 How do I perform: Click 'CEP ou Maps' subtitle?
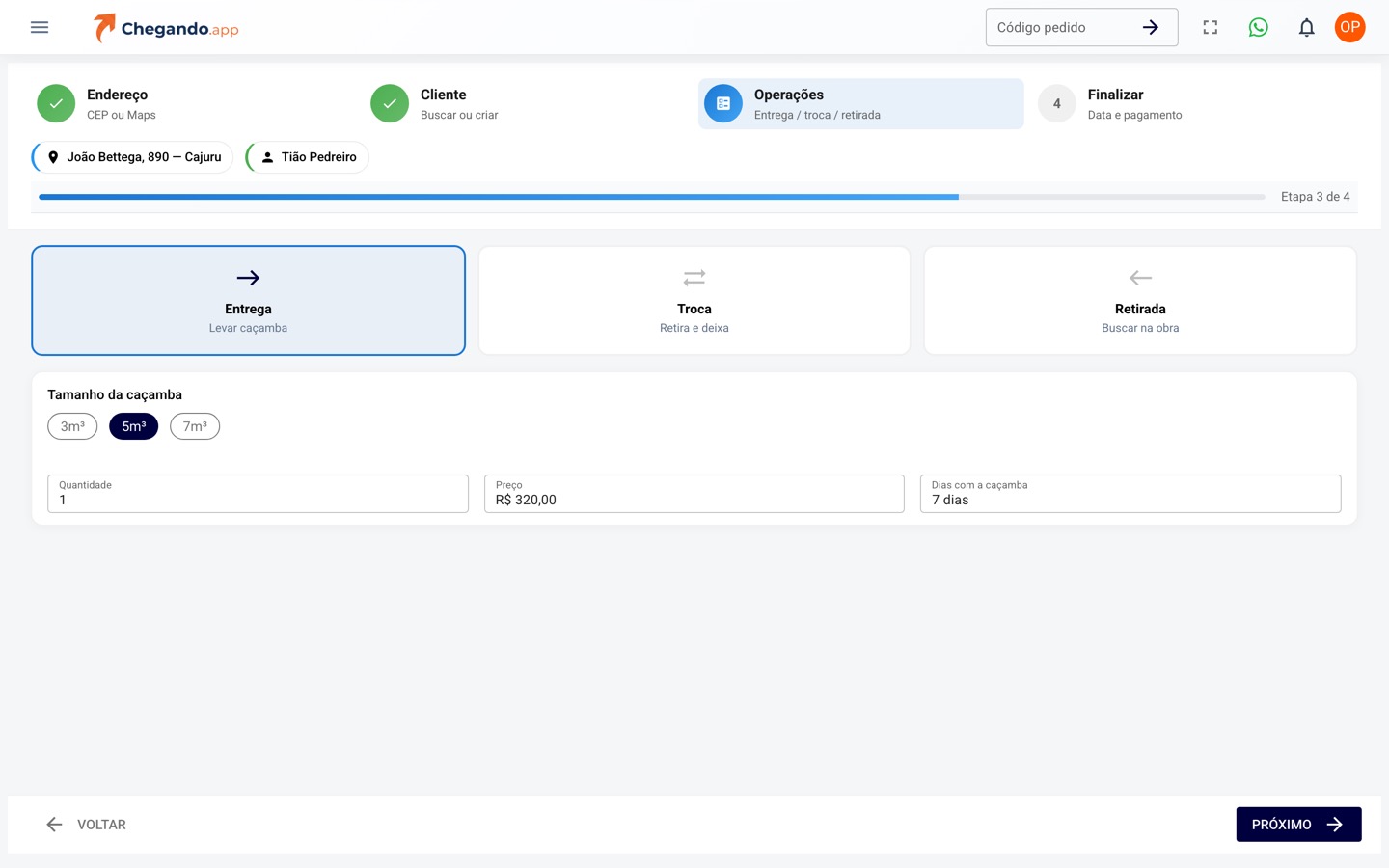point(122,115)
